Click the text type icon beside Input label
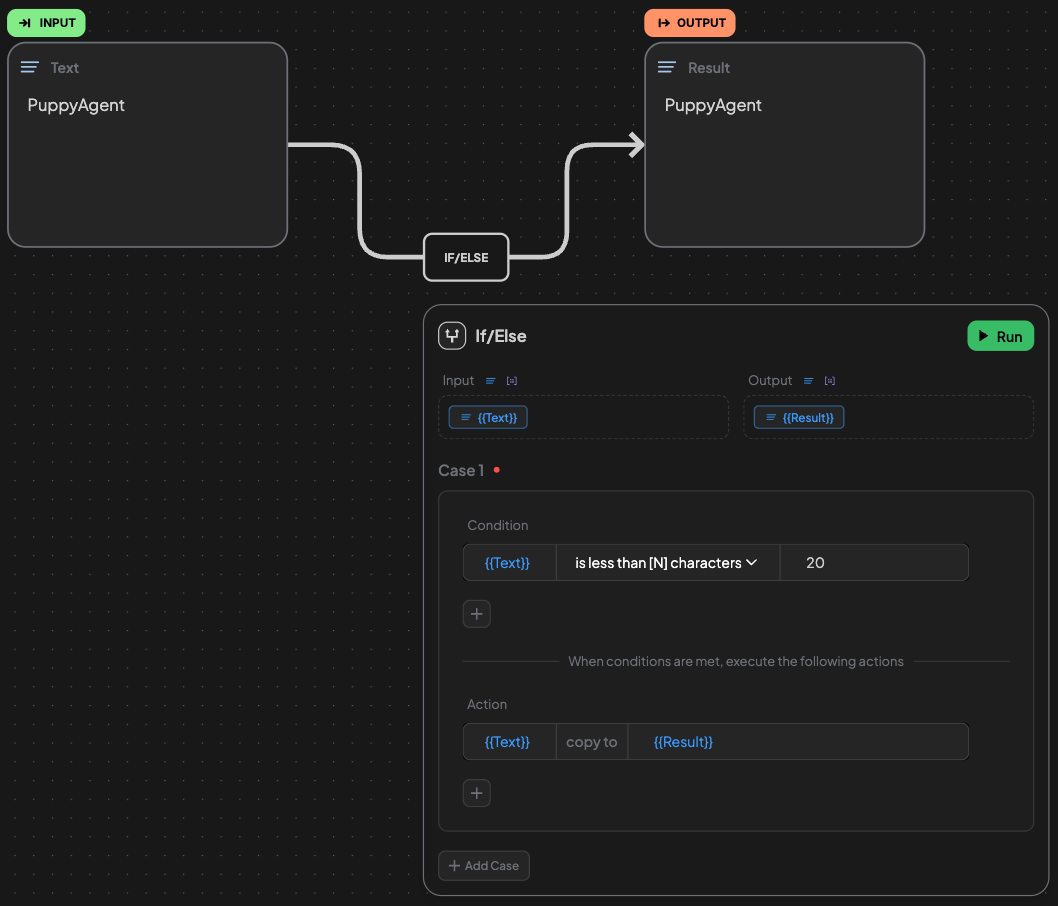The height and width of the screenshot is (906, 1058). (x=491, y=381)
